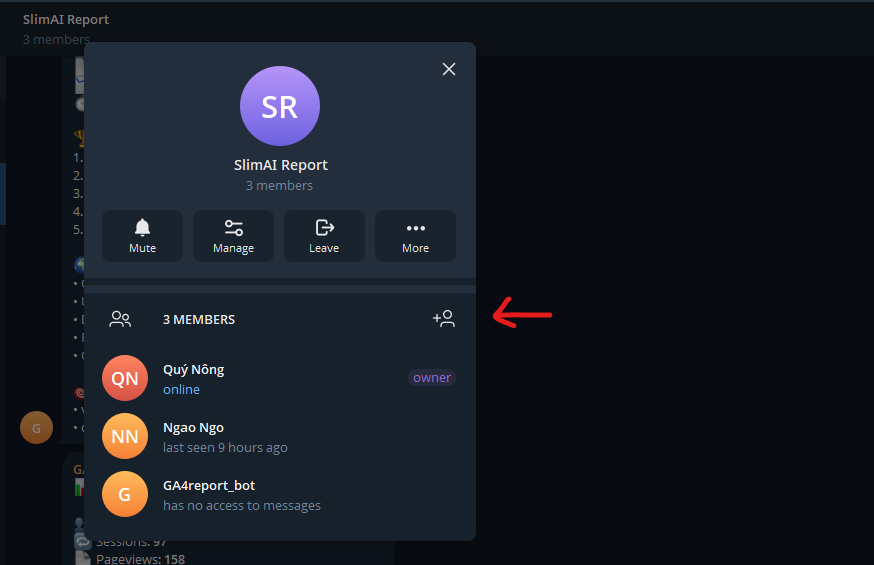This screenshot has height=565, width=874.
Task: Leave the SlimAI Report group
Action: pos(324,236)
